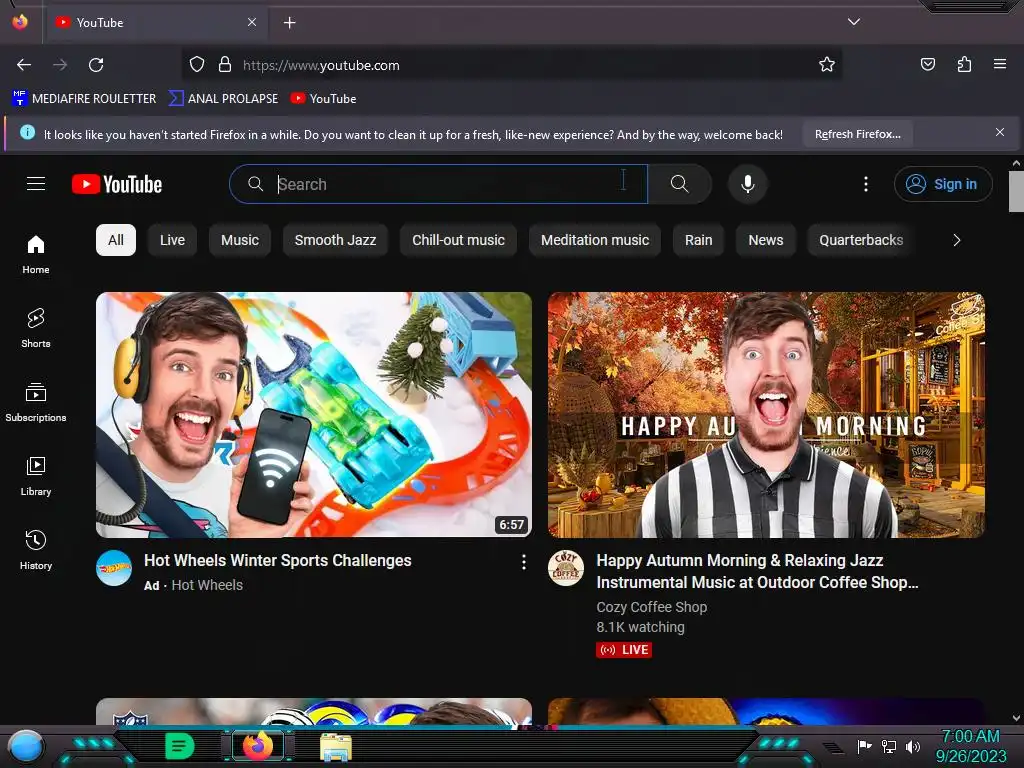This screenshot has width=1024, height=768.
Task: Open Hot Wheels ad options menu
Action: pos(524,562)
